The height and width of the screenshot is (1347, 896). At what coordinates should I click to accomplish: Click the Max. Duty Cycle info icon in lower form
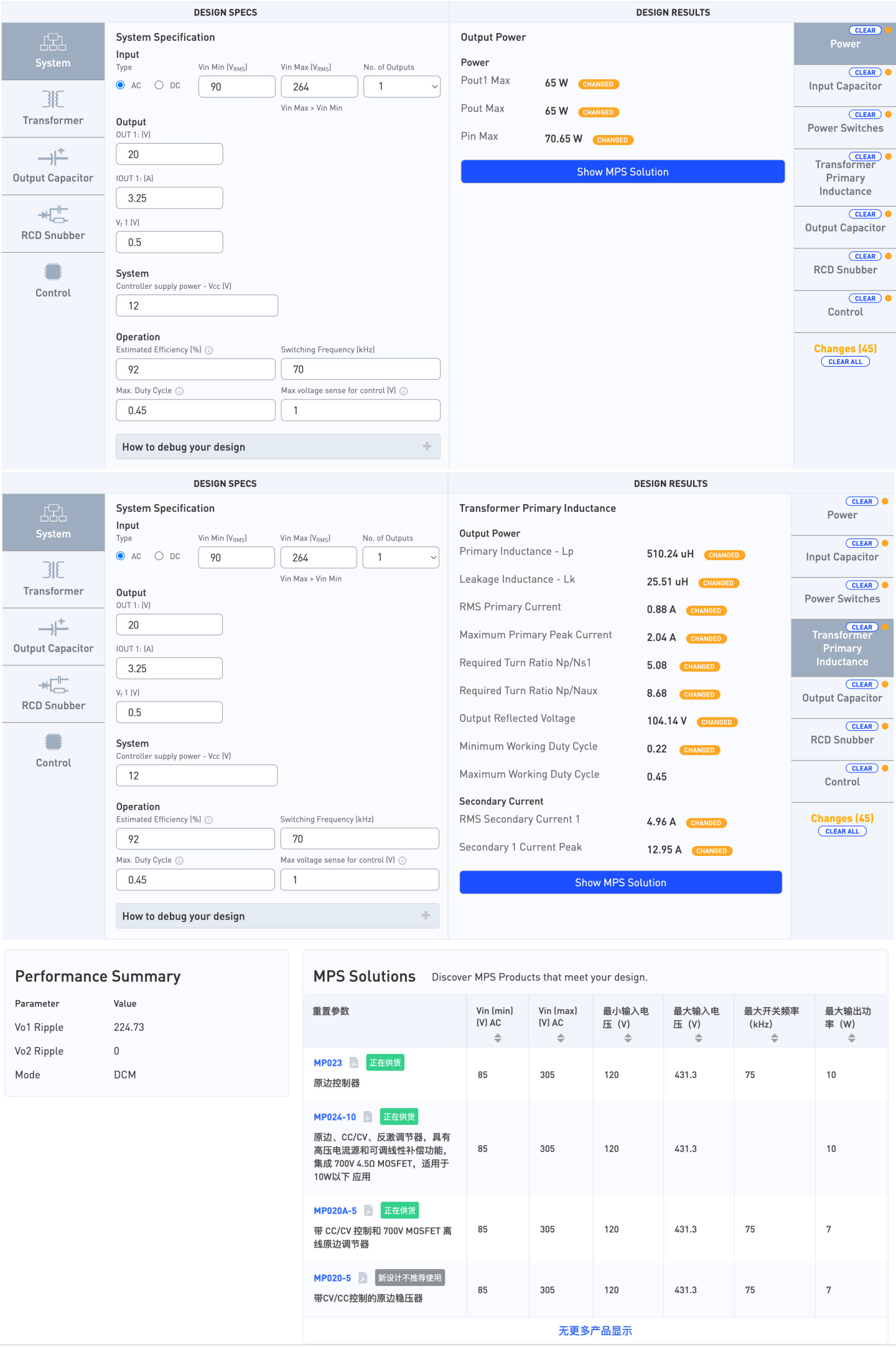(x=179, y=860)
